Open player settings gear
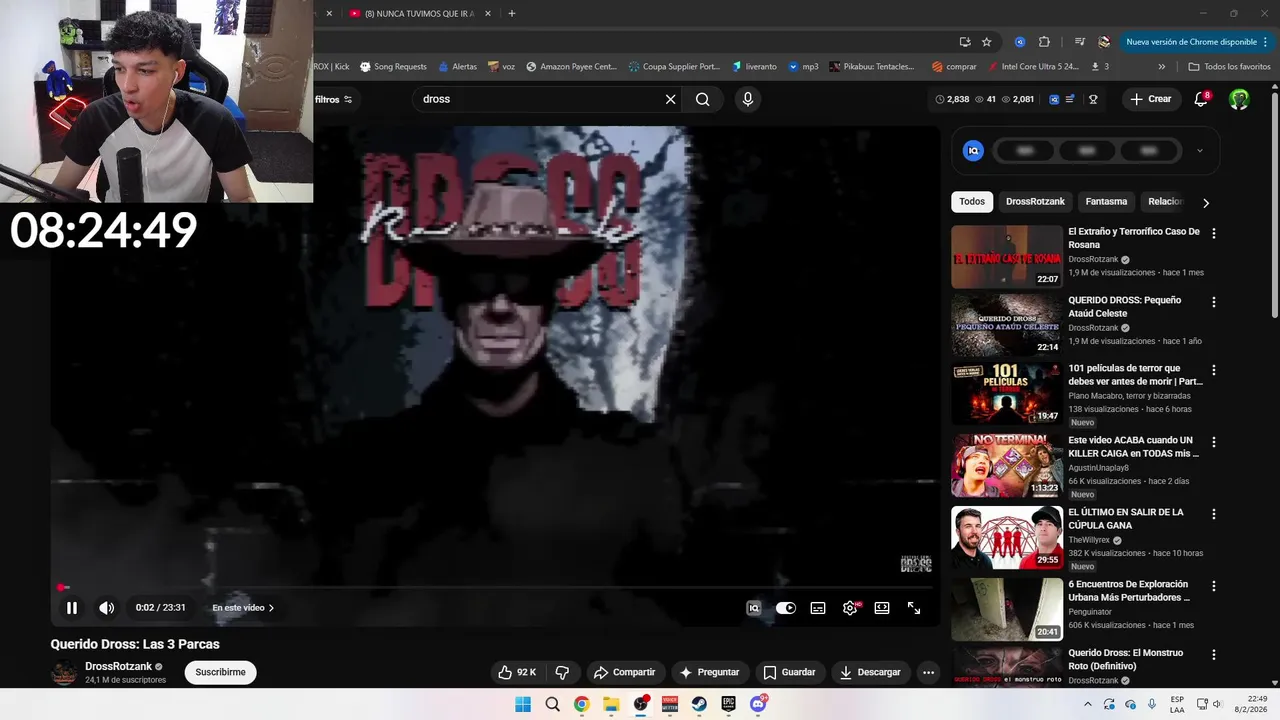The height and width of the screenshot is (720, 1280). pos(850,608)
